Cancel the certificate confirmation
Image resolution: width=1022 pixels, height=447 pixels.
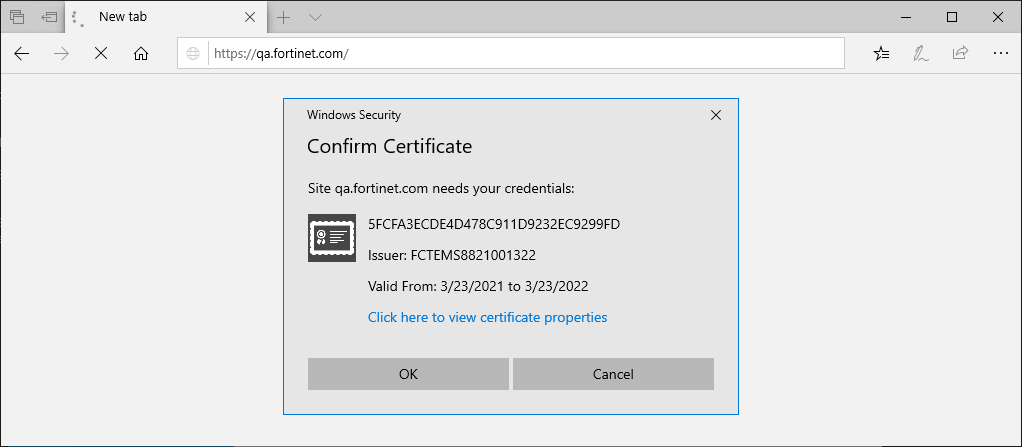pyautogui.click(x=613, y=374)
